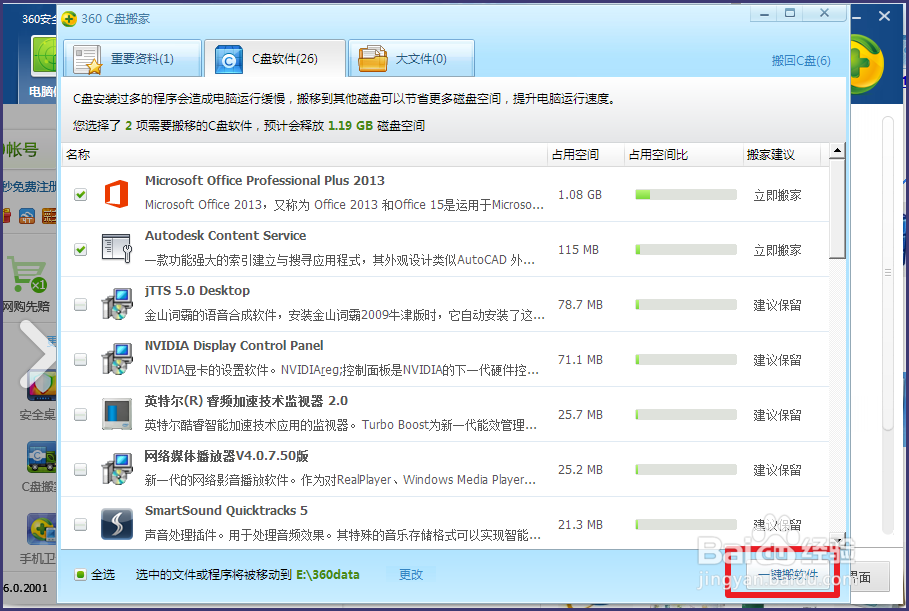The image size is (909, 611).
Task: Click jTTS 5.0 Desktop usage ratio bar
Action: [x=686, y=305]
